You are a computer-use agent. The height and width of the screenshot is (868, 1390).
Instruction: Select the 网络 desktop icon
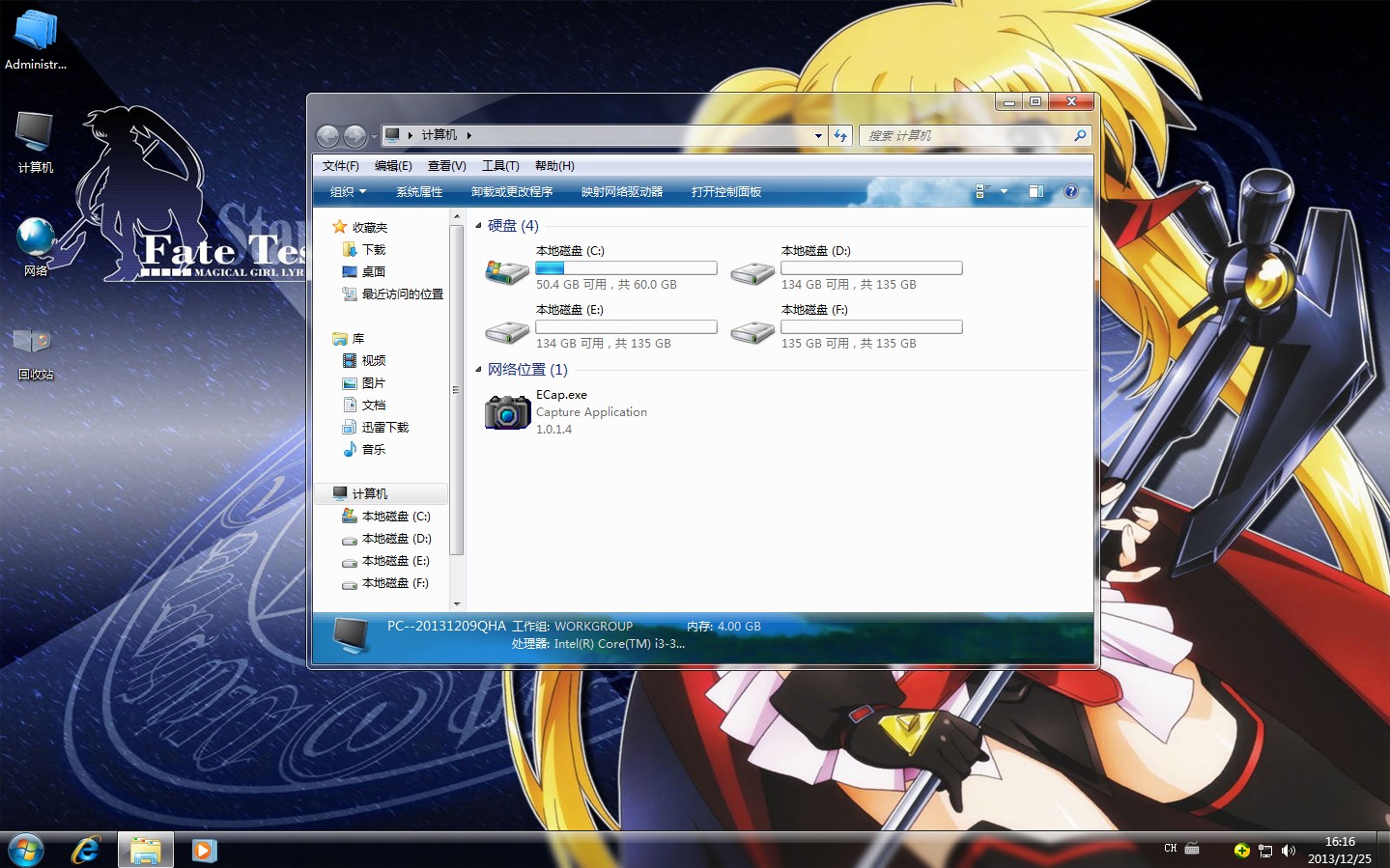(x=36, y=246)
